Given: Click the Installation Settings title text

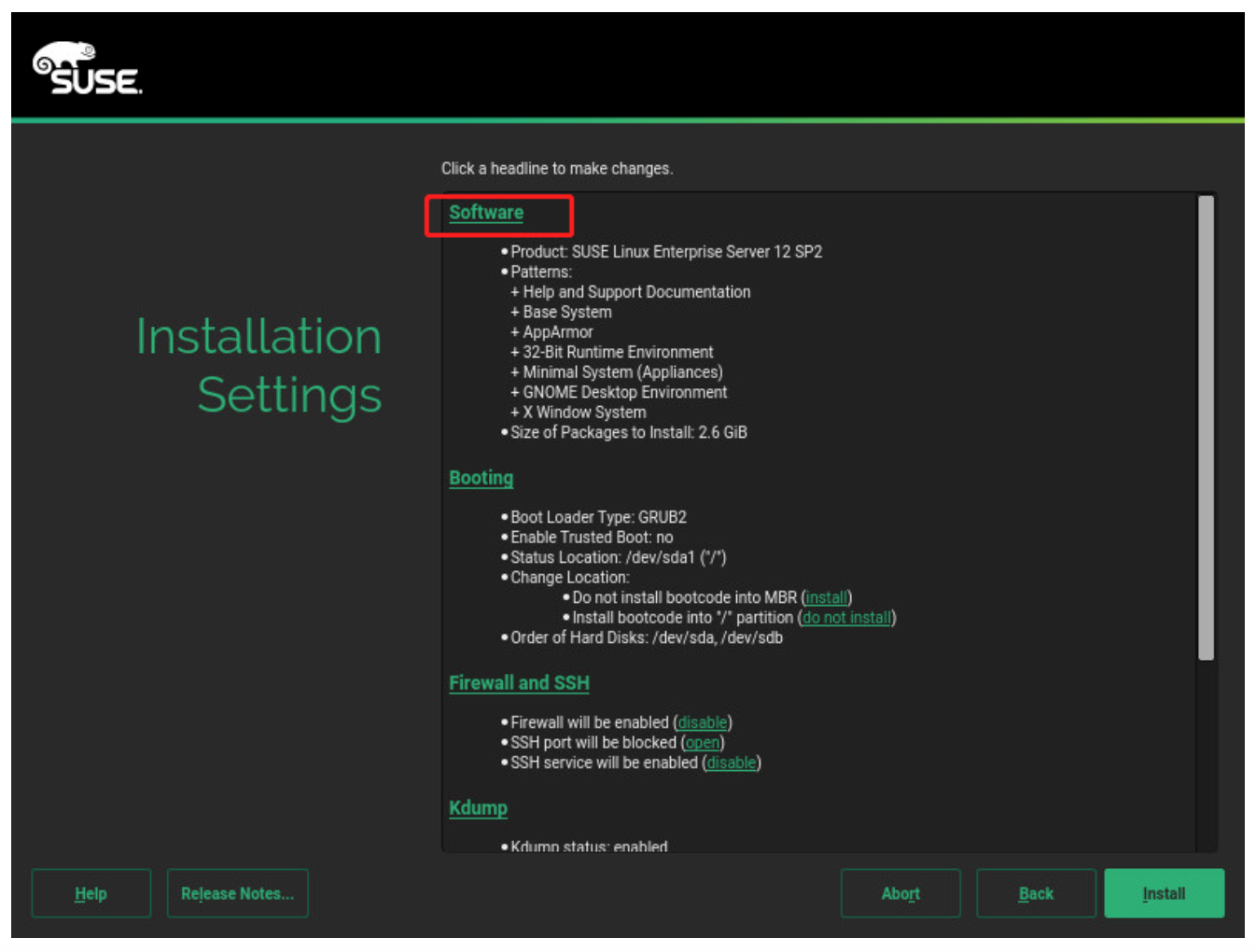Looking at the screenshot, I should pyautogui.click(x=259, y=365).
